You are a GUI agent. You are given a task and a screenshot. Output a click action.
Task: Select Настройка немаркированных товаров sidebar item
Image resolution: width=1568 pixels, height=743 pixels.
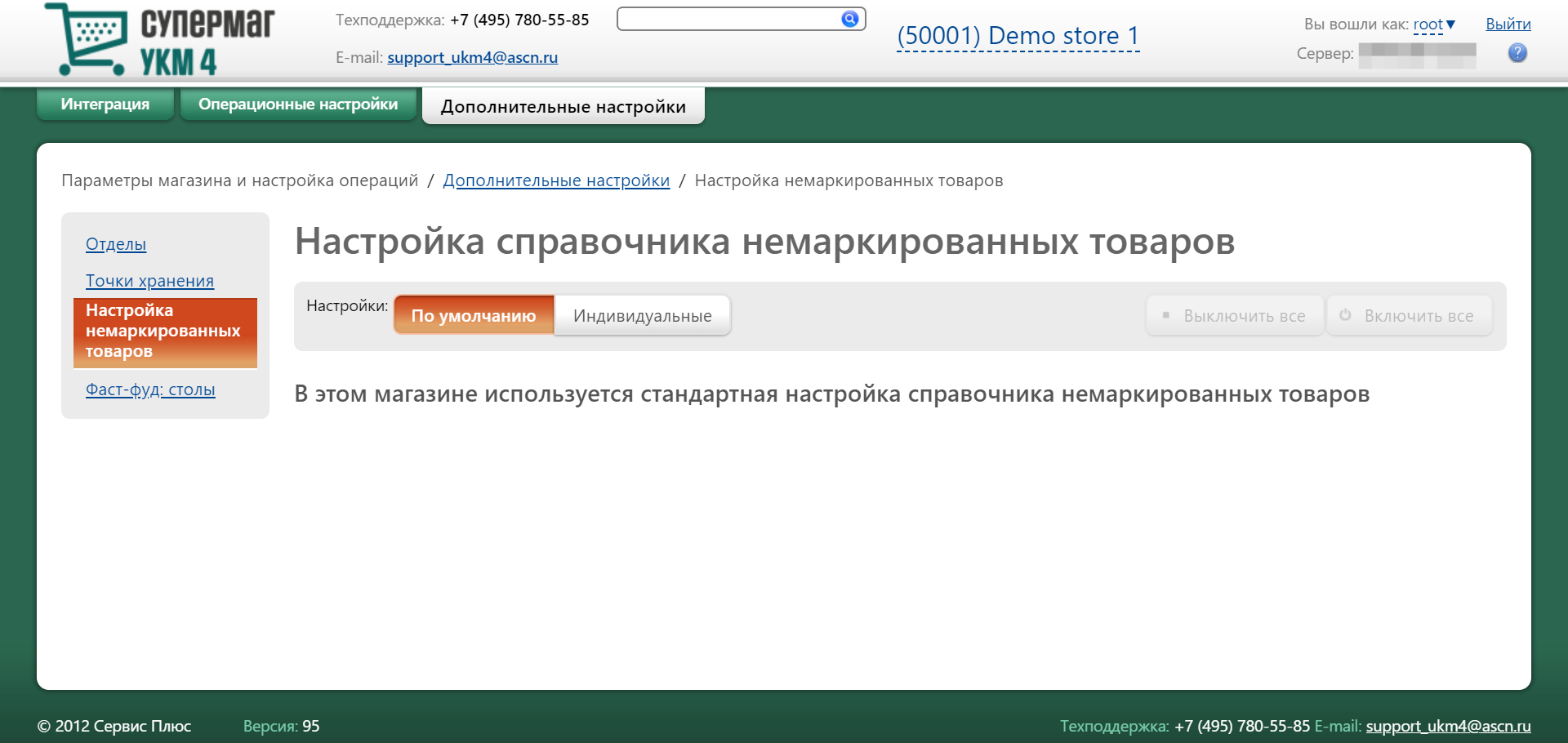pyautogui.click(x=164, y=331)
